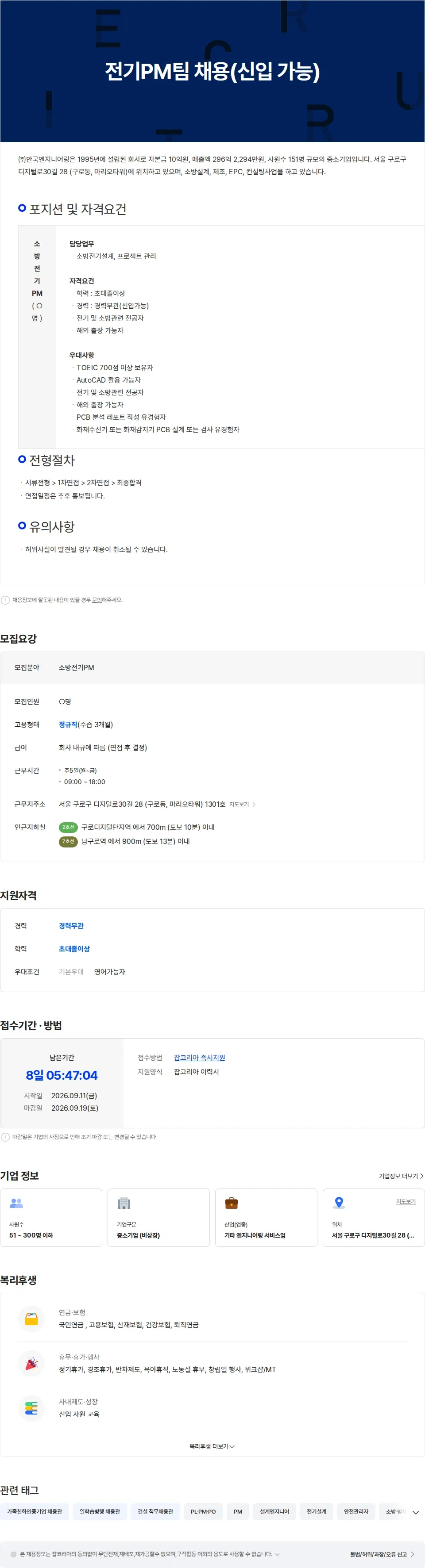Click the vacation party popper icon

[31, 1364]
